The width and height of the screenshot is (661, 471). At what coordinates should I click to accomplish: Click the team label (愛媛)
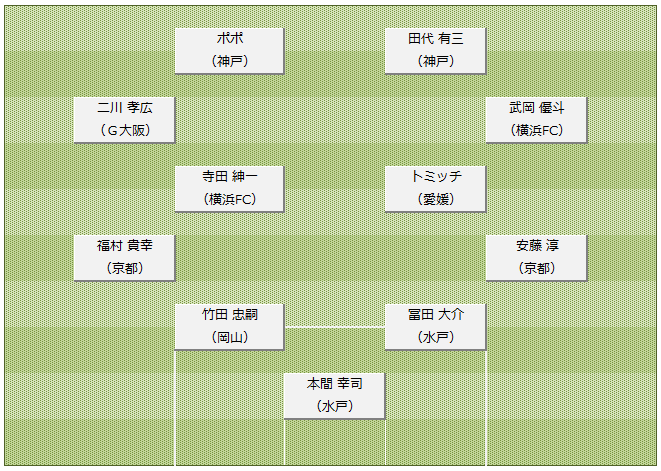436,199
